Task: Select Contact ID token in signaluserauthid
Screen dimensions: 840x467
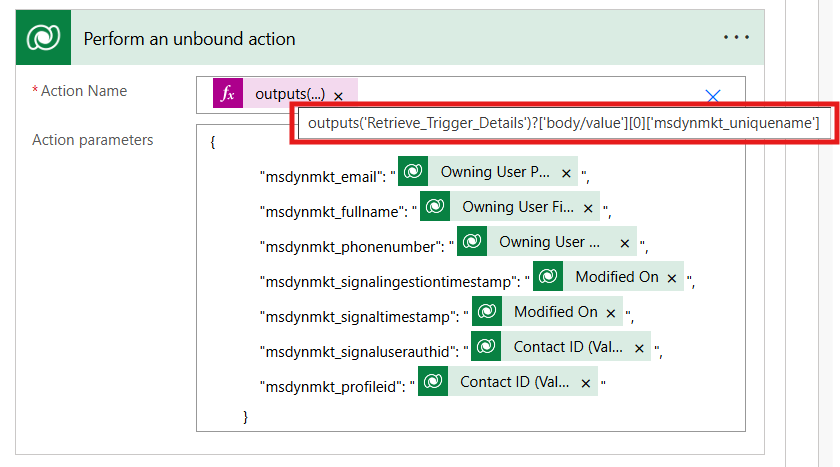Action: click(569, 347)
